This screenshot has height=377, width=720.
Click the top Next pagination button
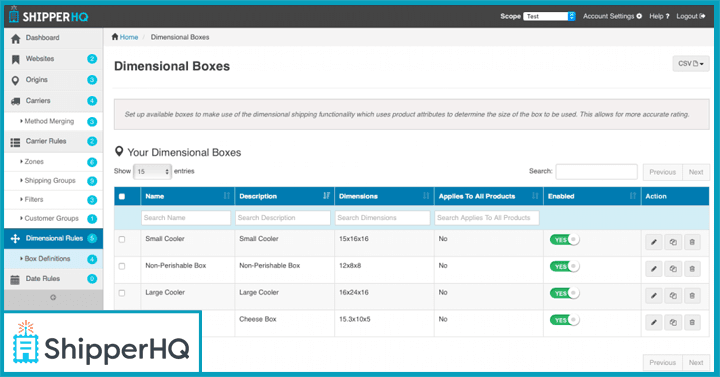696,172
